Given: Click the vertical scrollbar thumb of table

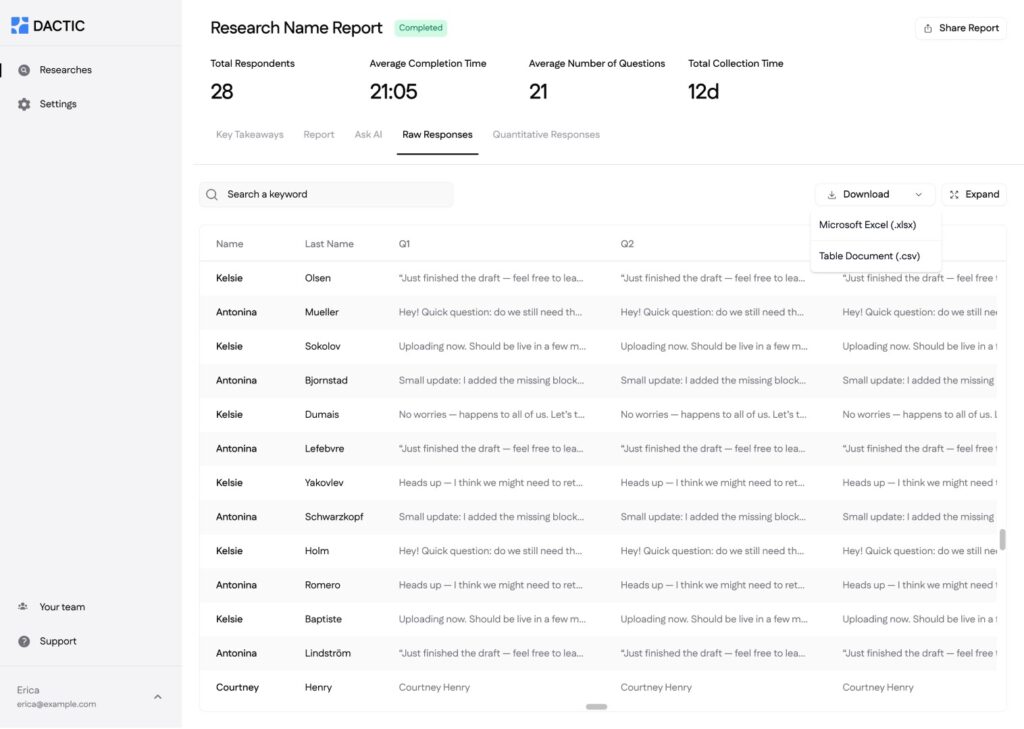Looking at the screenshot, I should pos(1002,540).
